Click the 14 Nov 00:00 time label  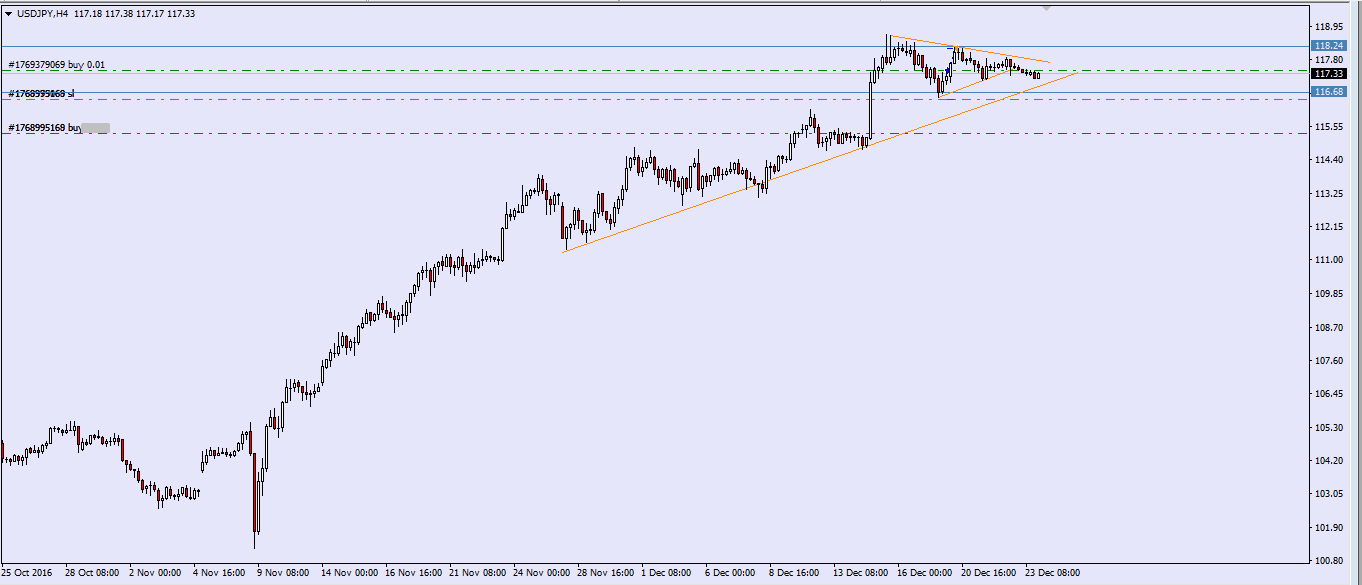click(349, 574)
